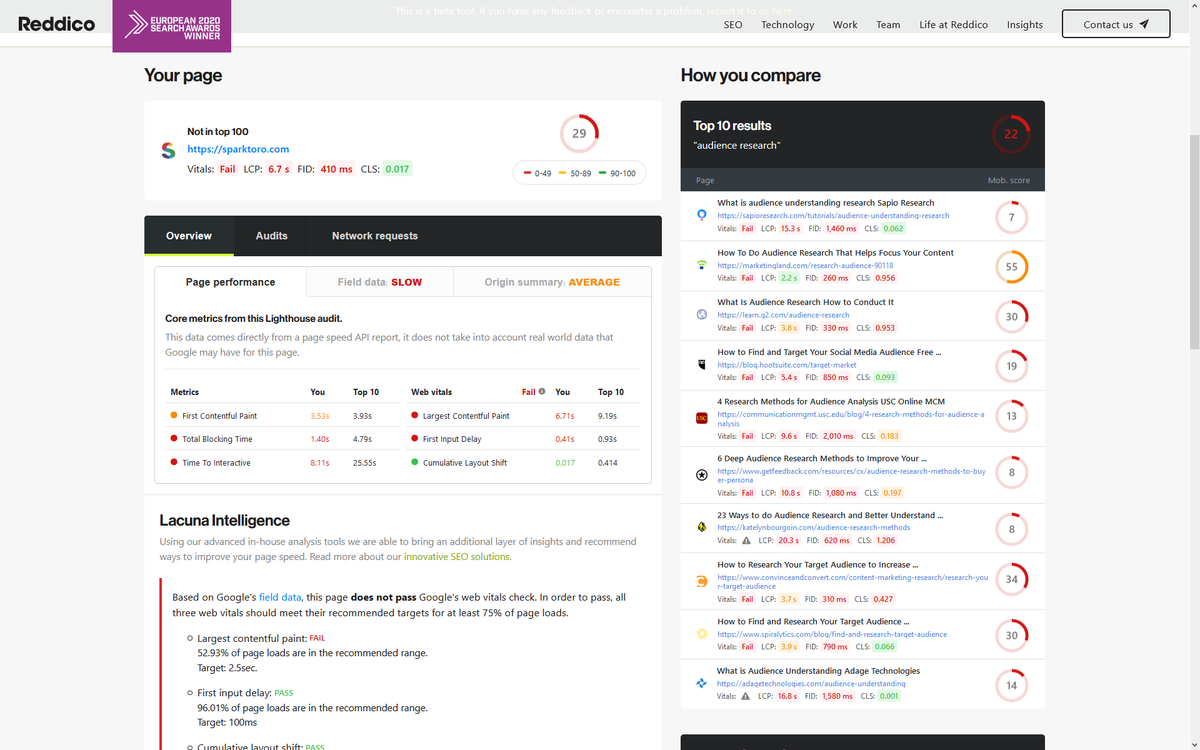This screenshot has width=1200, height=750.
Task: Select the Field data SLOW sub-tab
Action: [x=380, y=282]
